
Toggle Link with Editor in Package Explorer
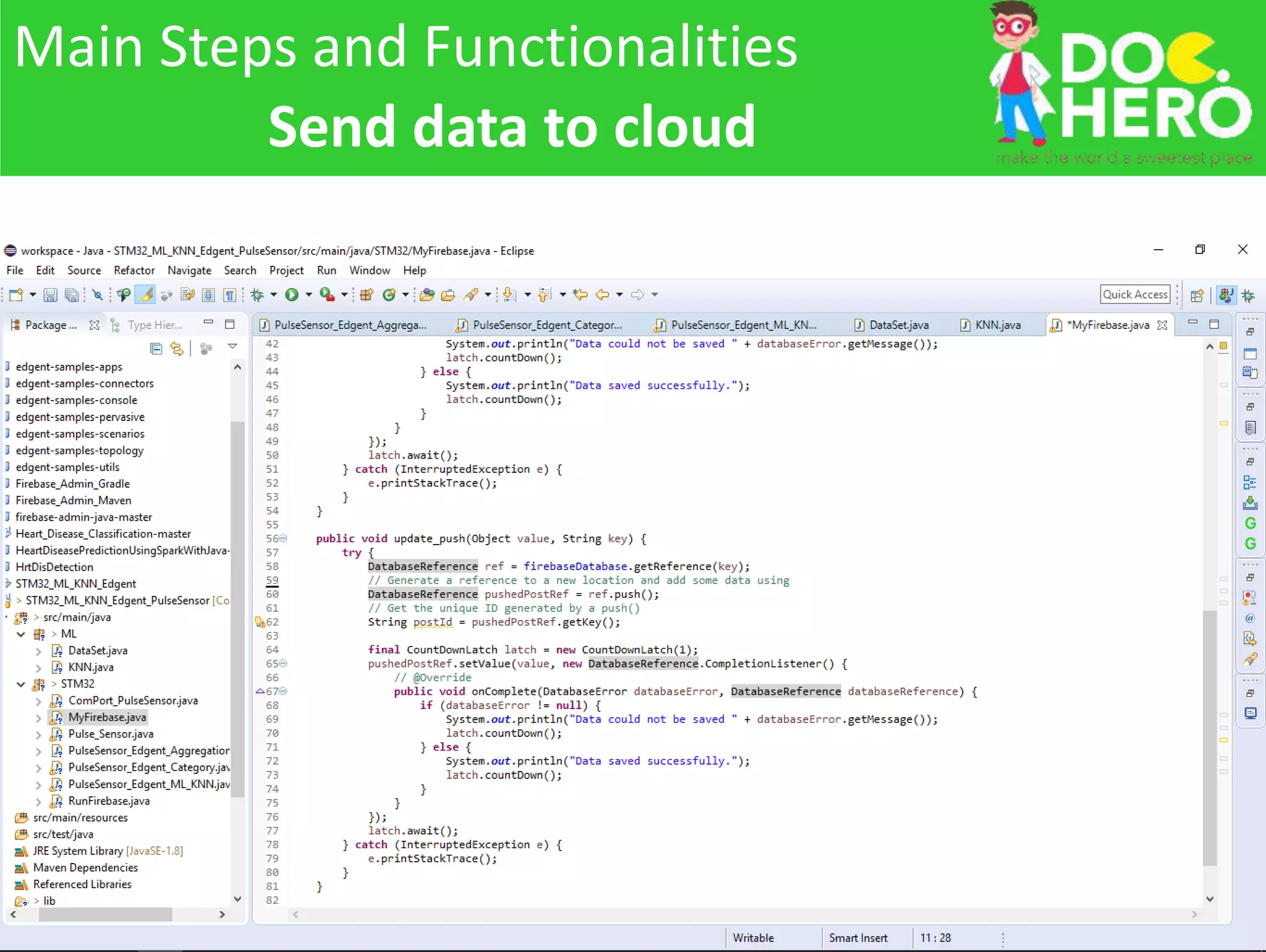tap(177, 349)
